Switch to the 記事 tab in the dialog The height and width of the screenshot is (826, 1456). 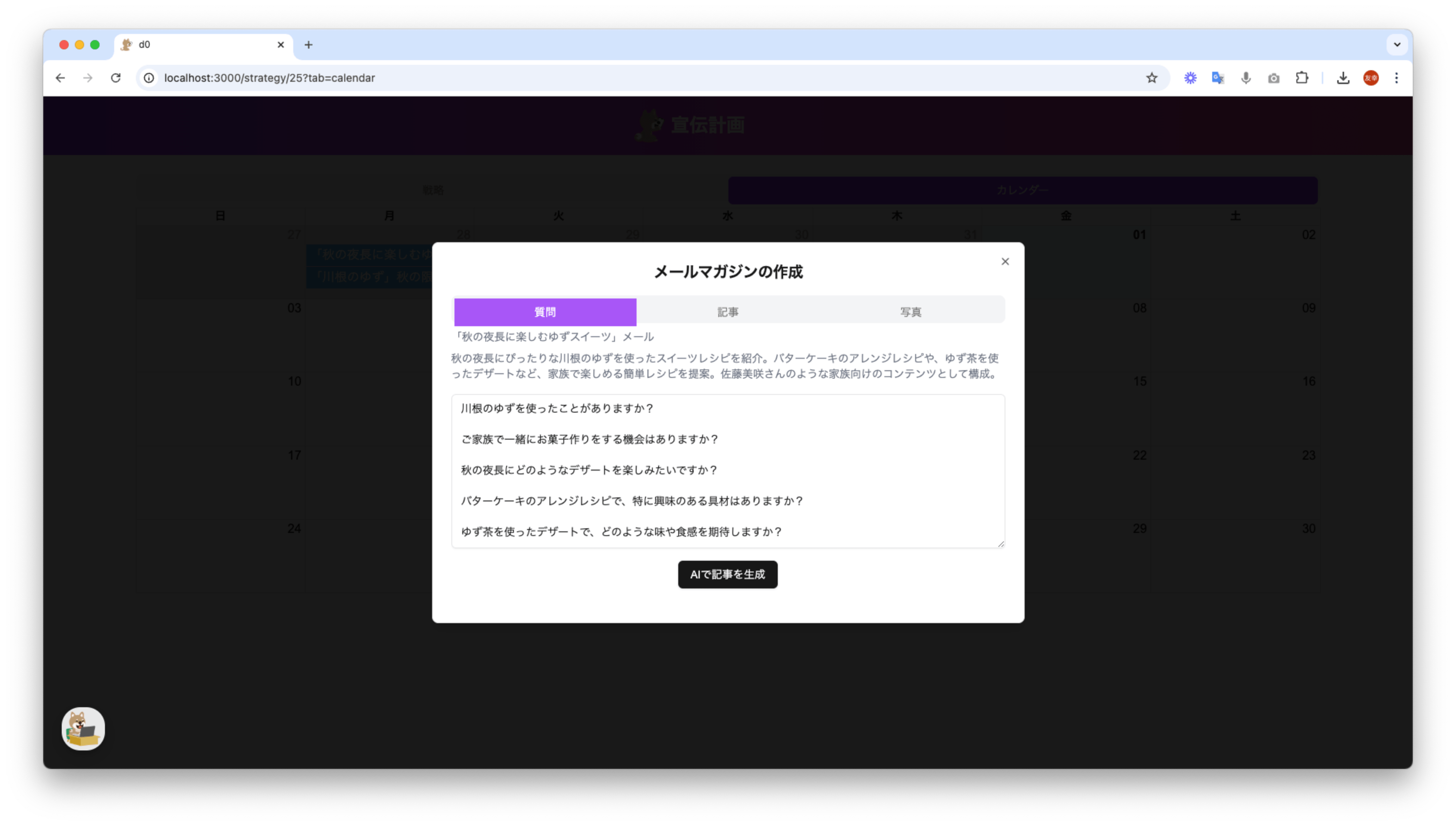click(728, 312)
